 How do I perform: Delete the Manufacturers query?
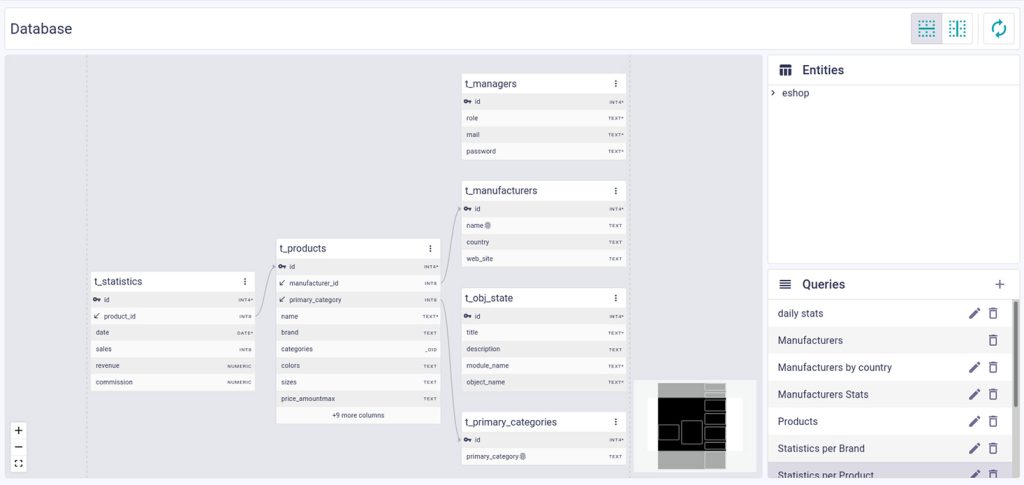coord(993,340)
